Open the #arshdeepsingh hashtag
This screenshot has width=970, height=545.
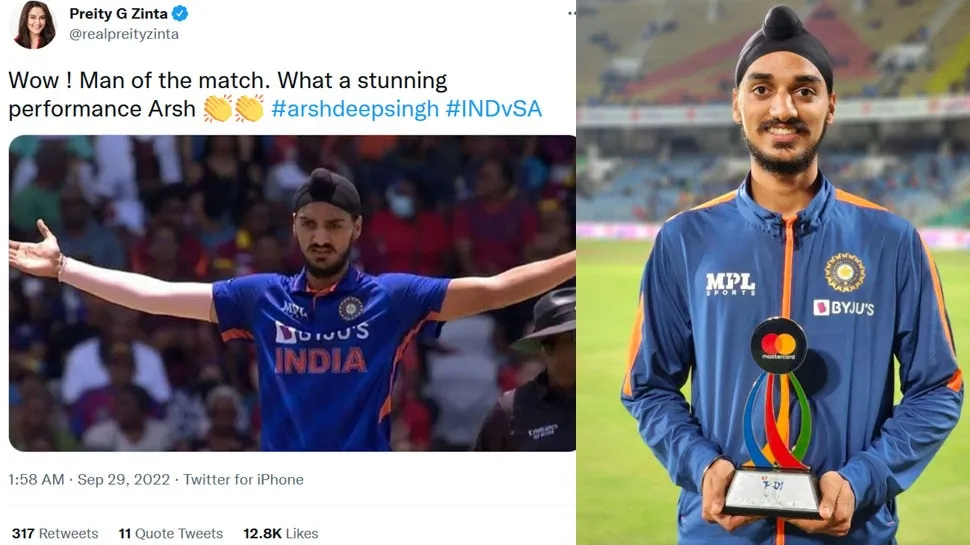[x=355, y=109]
